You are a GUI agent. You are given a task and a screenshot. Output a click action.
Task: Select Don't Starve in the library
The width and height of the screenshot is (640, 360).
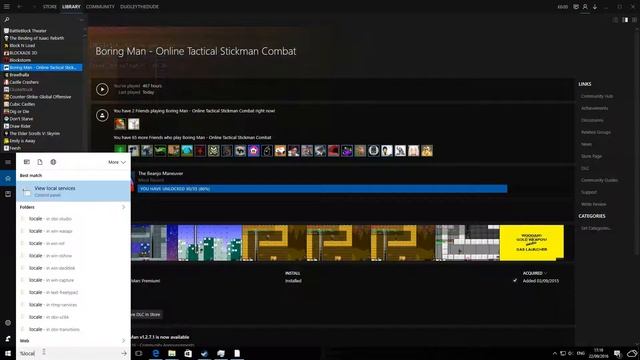click(x=21, y=119)
